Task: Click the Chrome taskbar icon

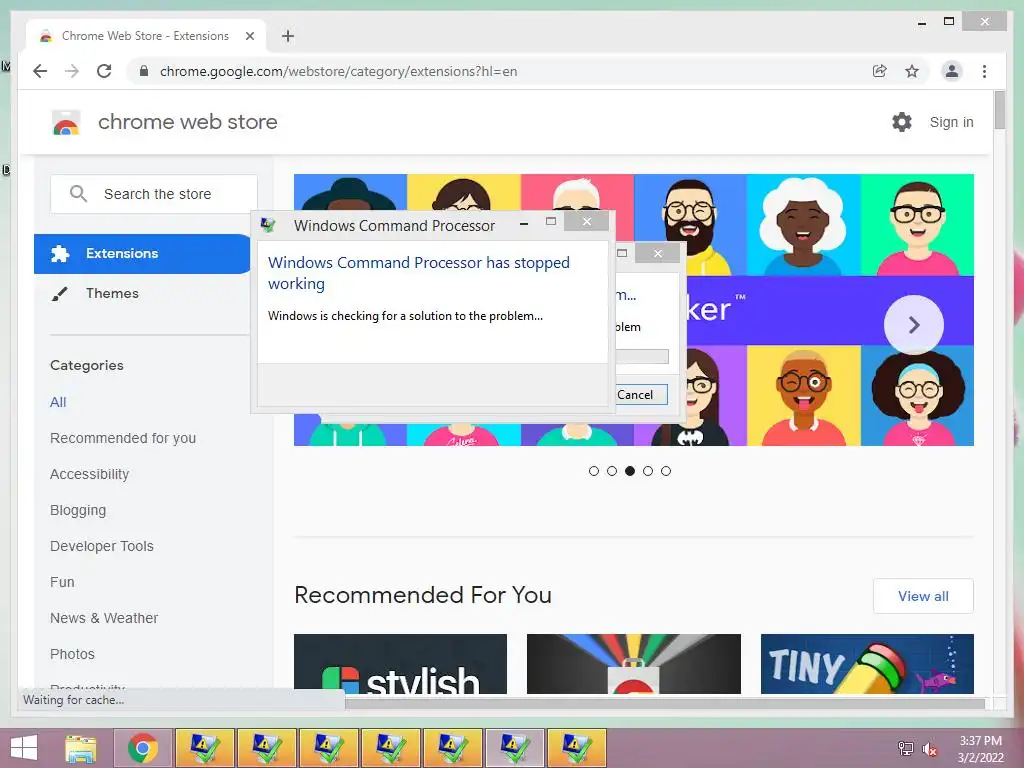Action: [143, 748]
